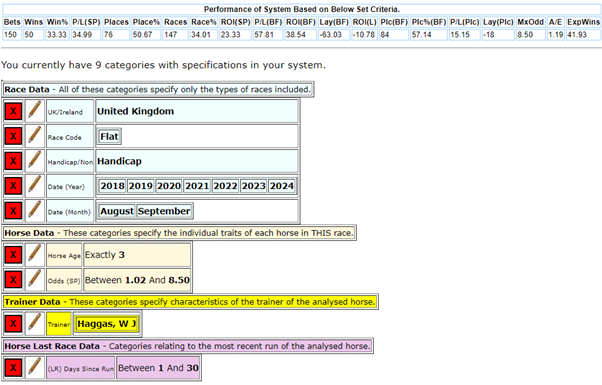Select the 2024 year tag
Viewport: 602px width, 385px height.
point(282,186)
